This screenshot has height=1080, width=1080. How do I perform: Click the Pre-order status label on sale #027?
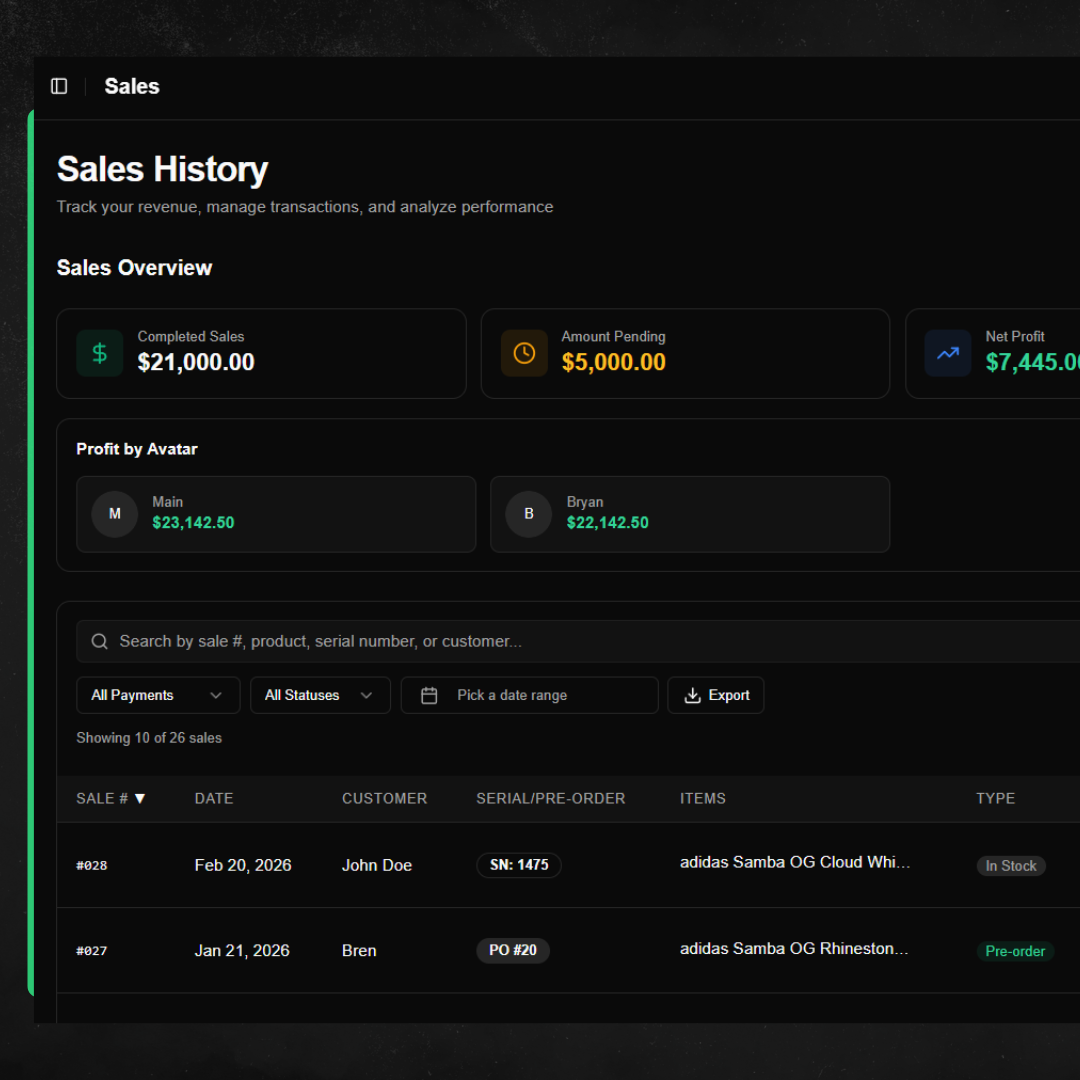click(1015, 951)
